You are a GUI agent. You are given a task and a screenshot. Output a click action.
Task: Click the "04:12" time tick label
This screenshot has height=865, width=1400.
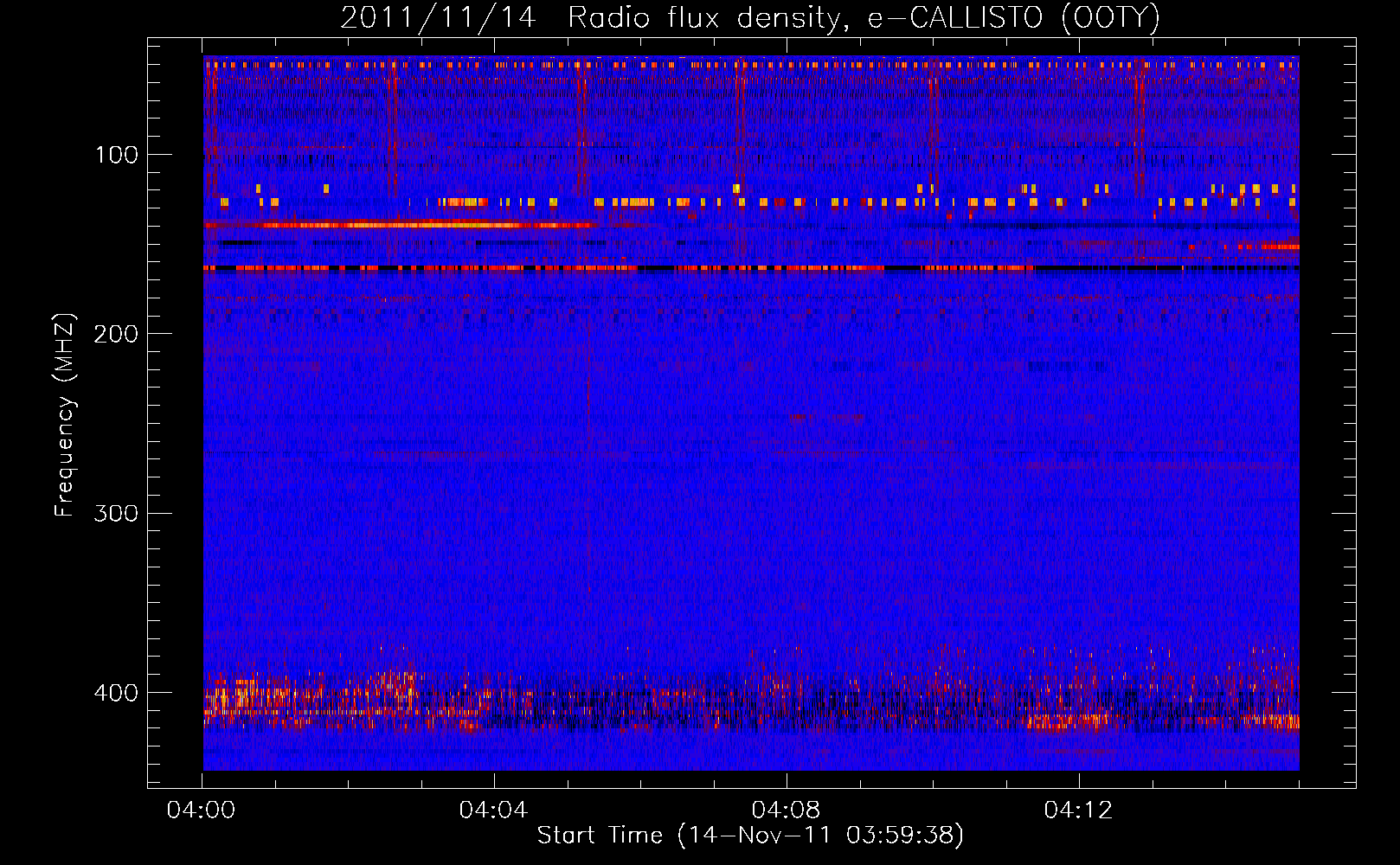(x=1078, y=811)
